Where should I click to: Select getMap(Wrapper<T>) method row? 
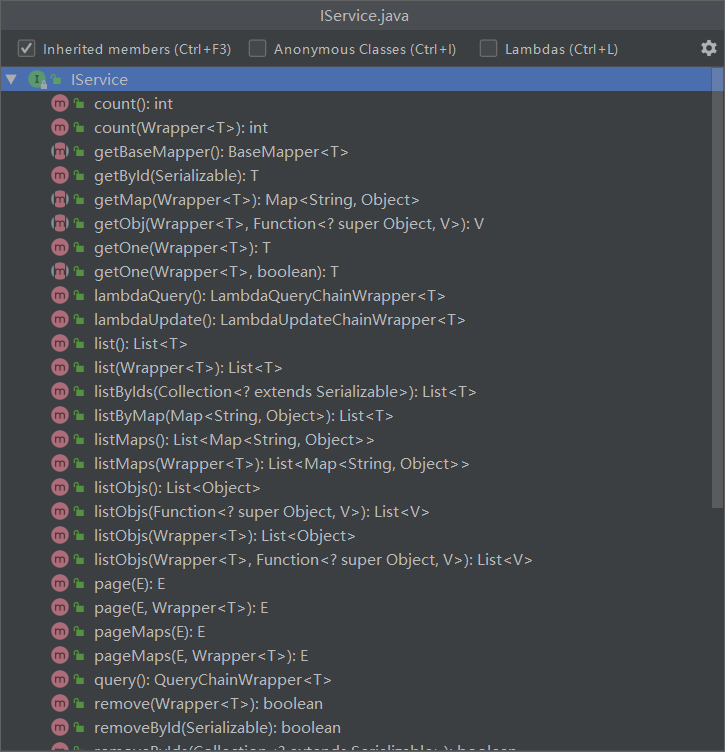pyautogui.click(x=257, y=200)
